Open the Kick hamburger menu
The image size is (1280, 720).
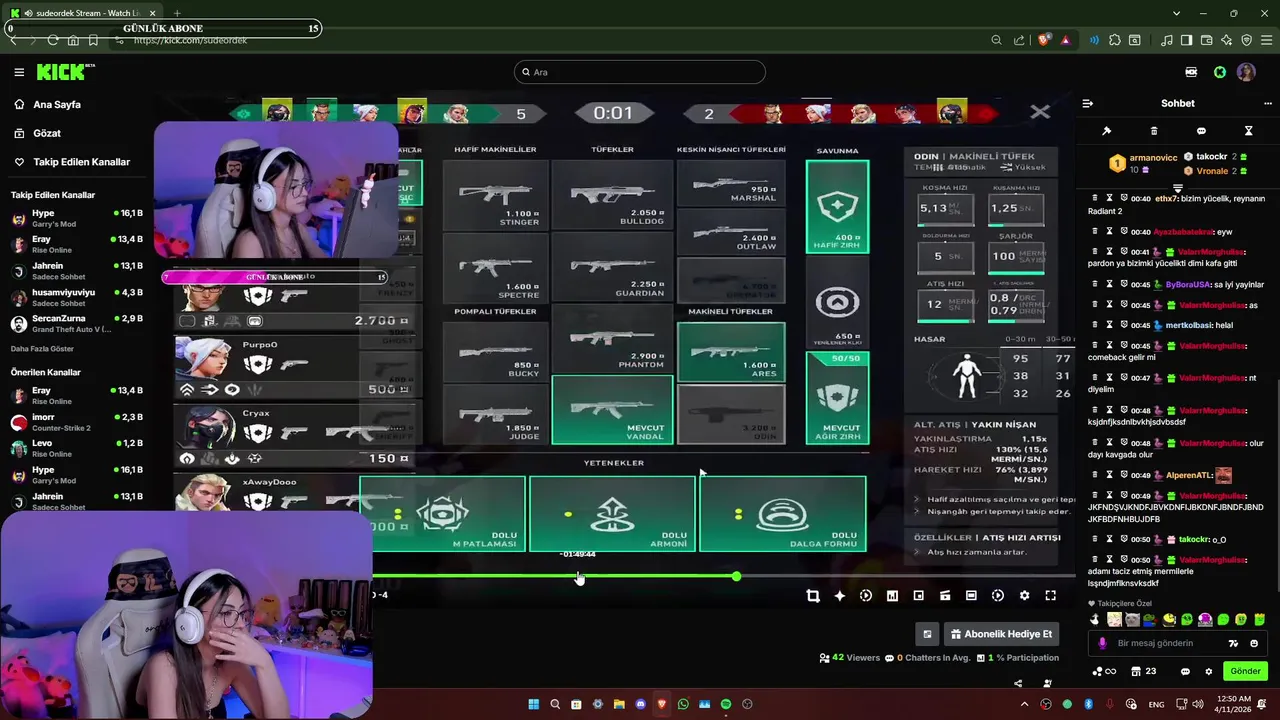click(x=19, y=72)
